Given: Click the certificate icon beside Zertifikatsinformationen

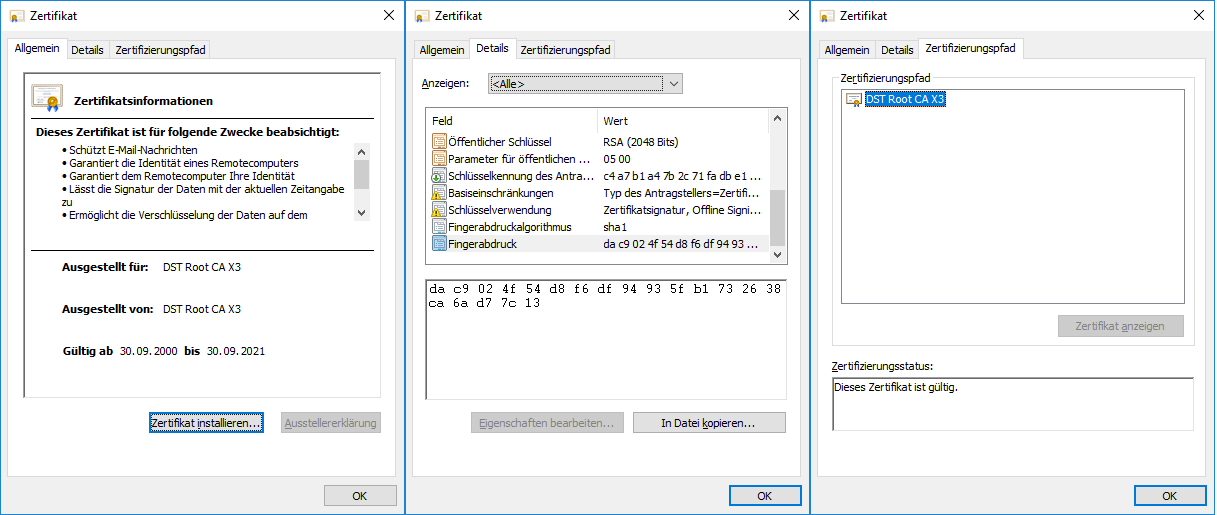Looking at the screenshot, I should pyautogui.click(x=46, y=98).
